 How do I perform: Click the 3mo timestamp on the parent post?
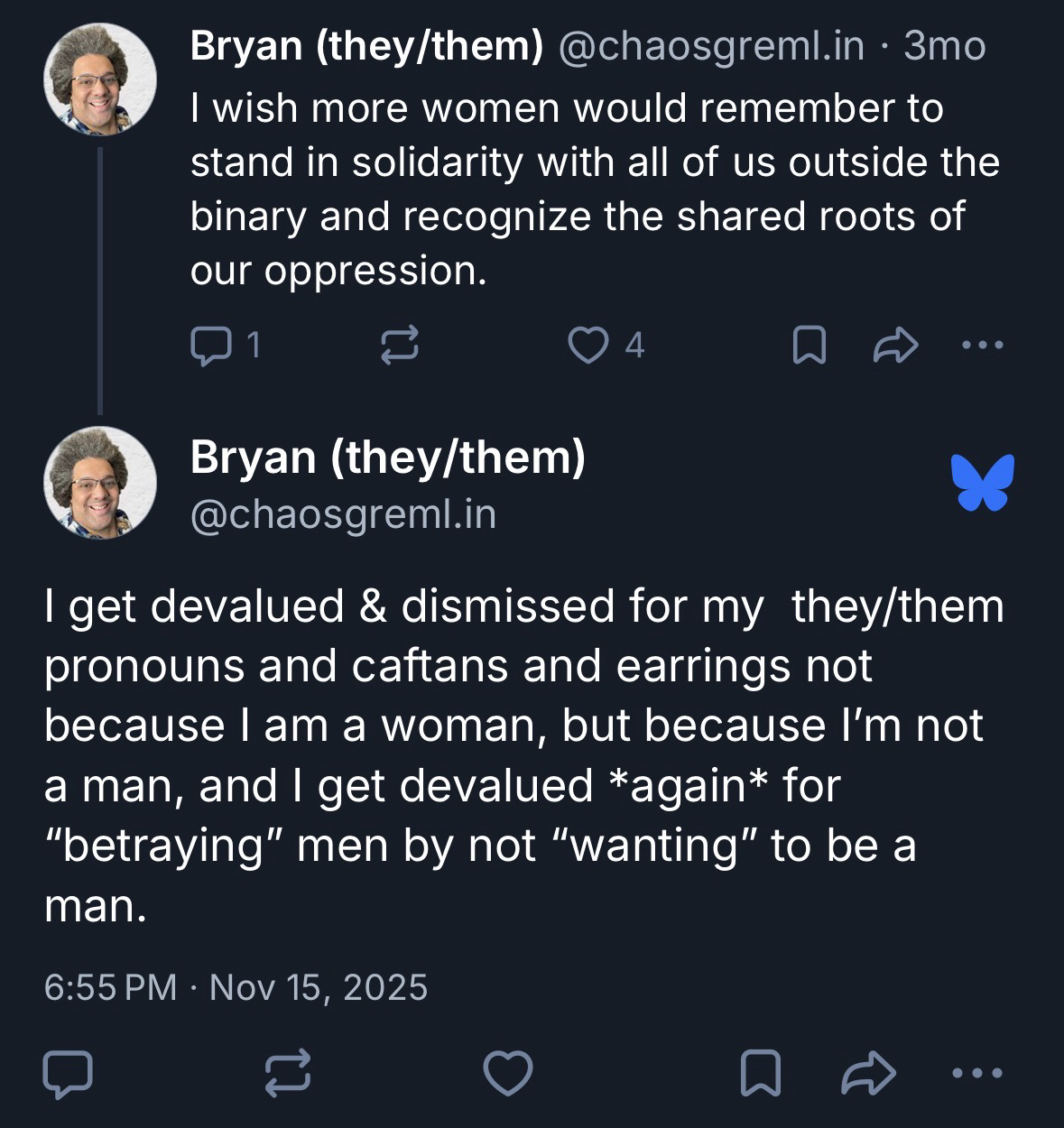[944, 46]
